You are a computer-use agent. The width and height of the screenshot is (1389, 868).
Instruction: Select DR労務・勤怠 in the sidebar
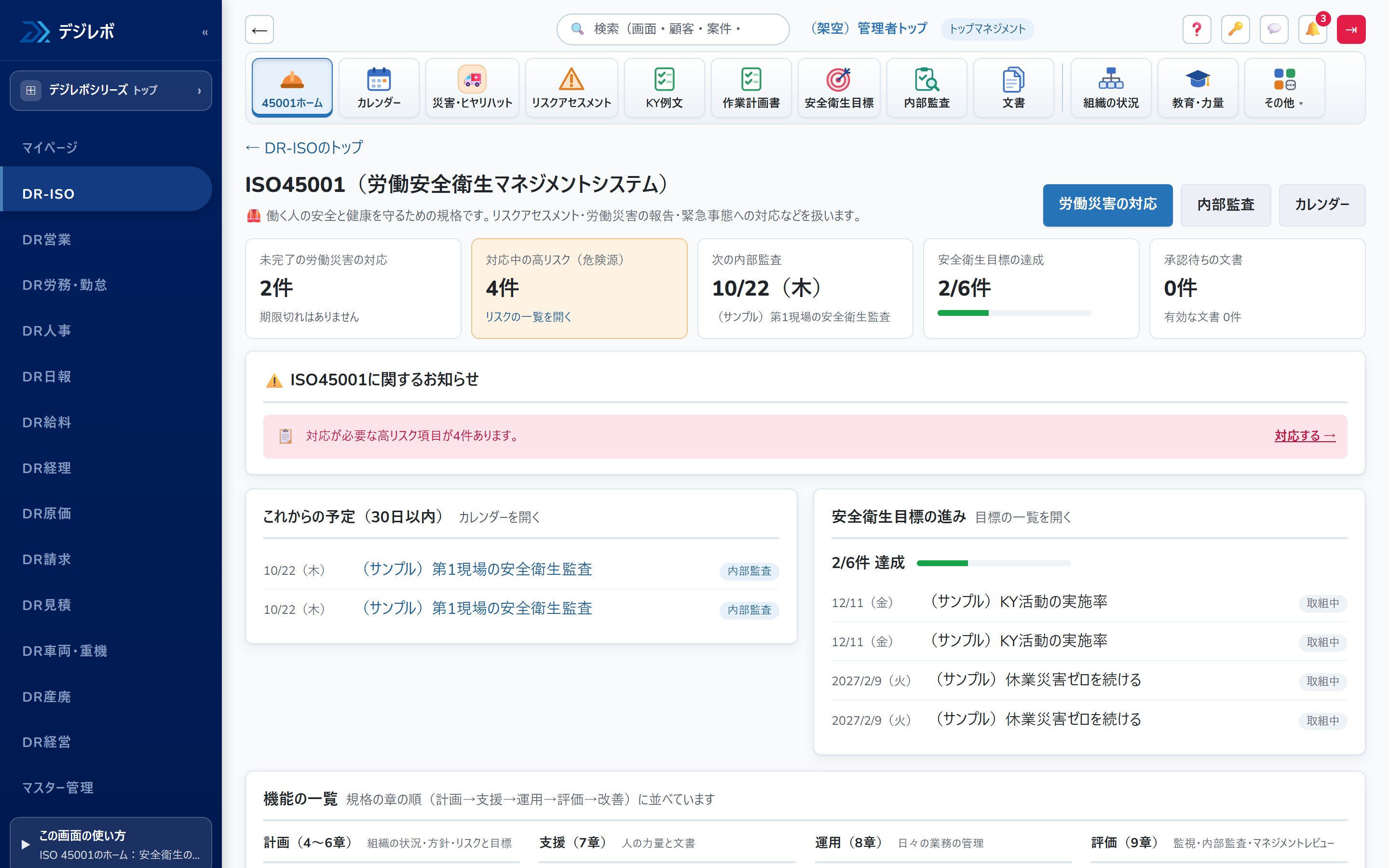[x=106, y=285]
